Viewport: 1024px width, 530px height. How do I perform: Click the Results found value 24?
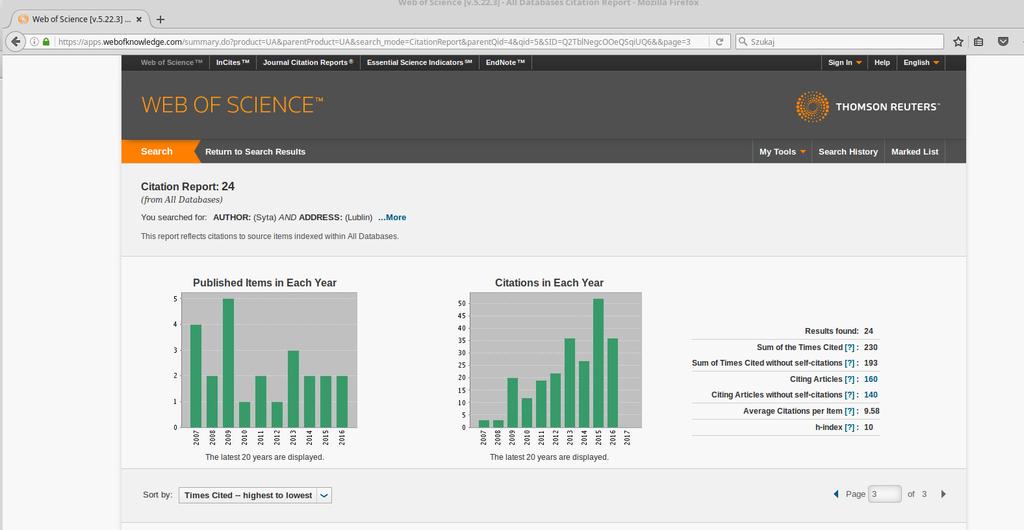point(869,331)
